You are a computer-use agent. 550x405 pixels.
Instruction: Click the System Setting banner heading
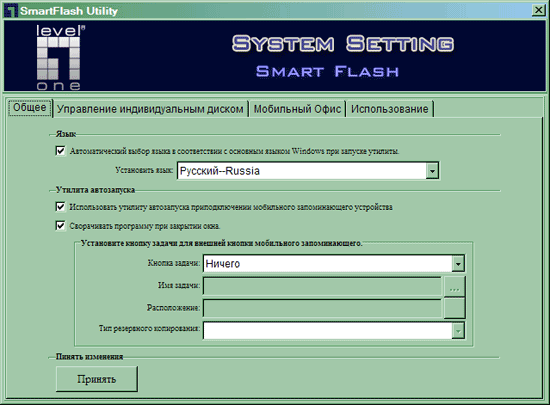(x=343, y=44)
